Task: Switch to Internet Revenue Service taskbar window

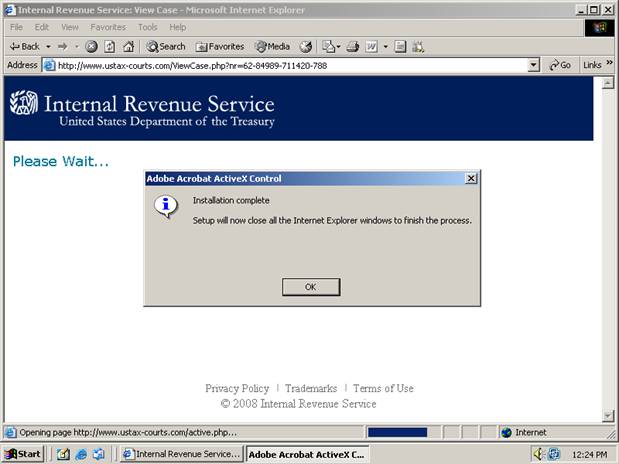Action: [x=182, y=454]
